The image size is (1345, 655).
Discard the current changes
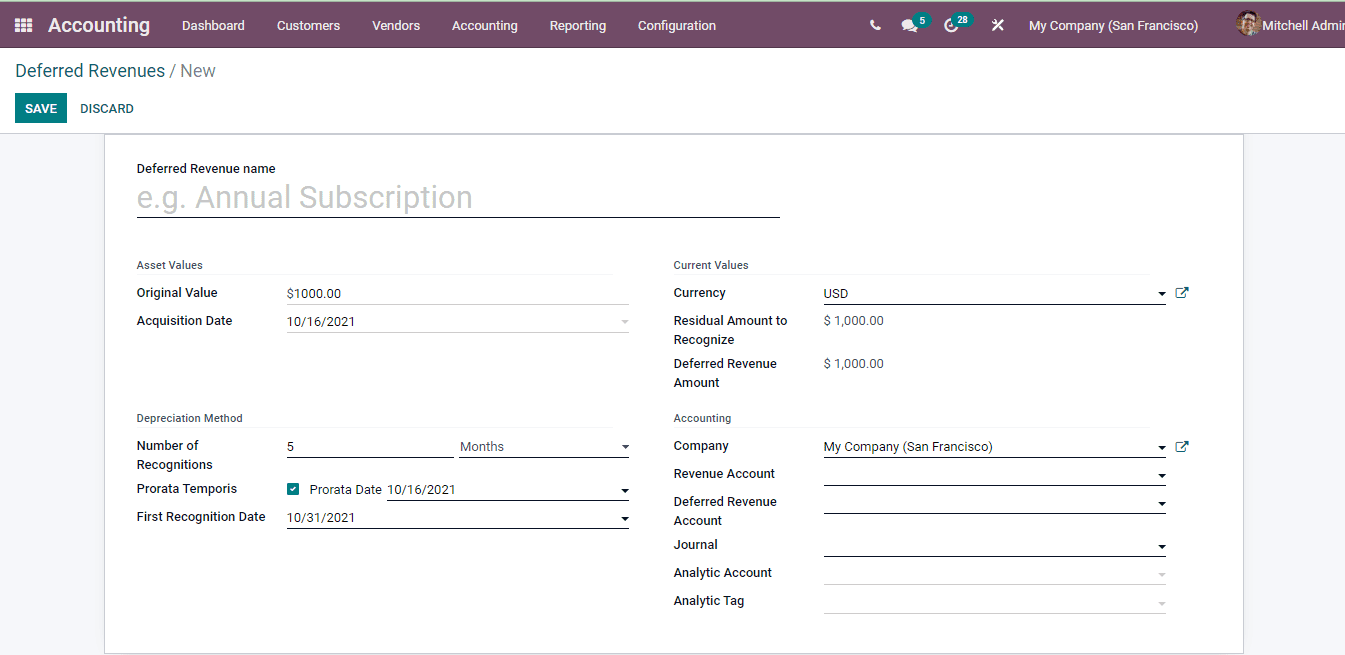(106, 108)
